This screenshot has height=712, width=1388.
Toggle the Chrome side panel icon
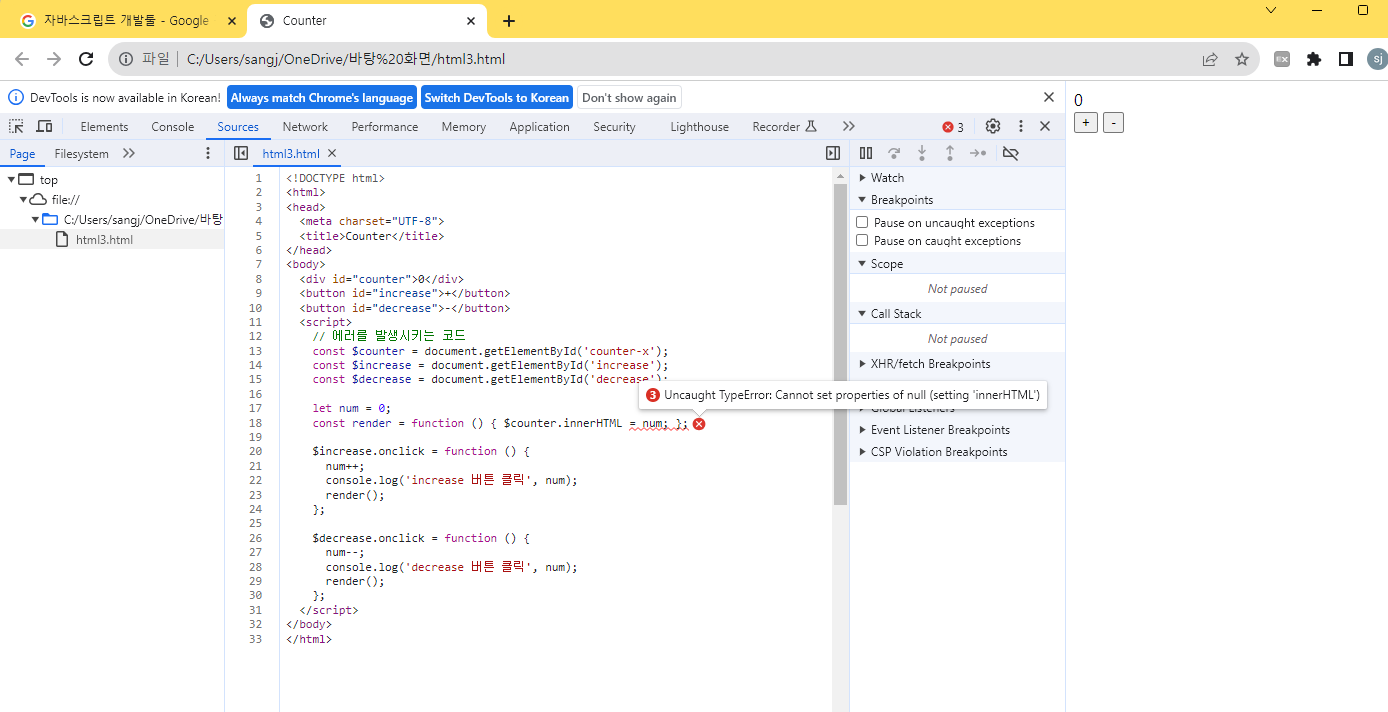1346,59
